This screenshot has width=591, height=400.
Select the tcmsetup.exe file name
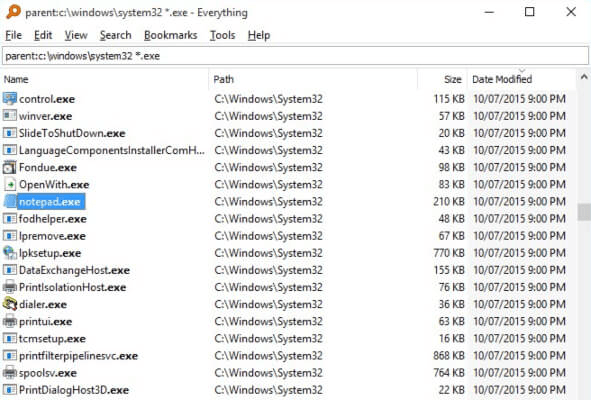[x=52, y=339]
